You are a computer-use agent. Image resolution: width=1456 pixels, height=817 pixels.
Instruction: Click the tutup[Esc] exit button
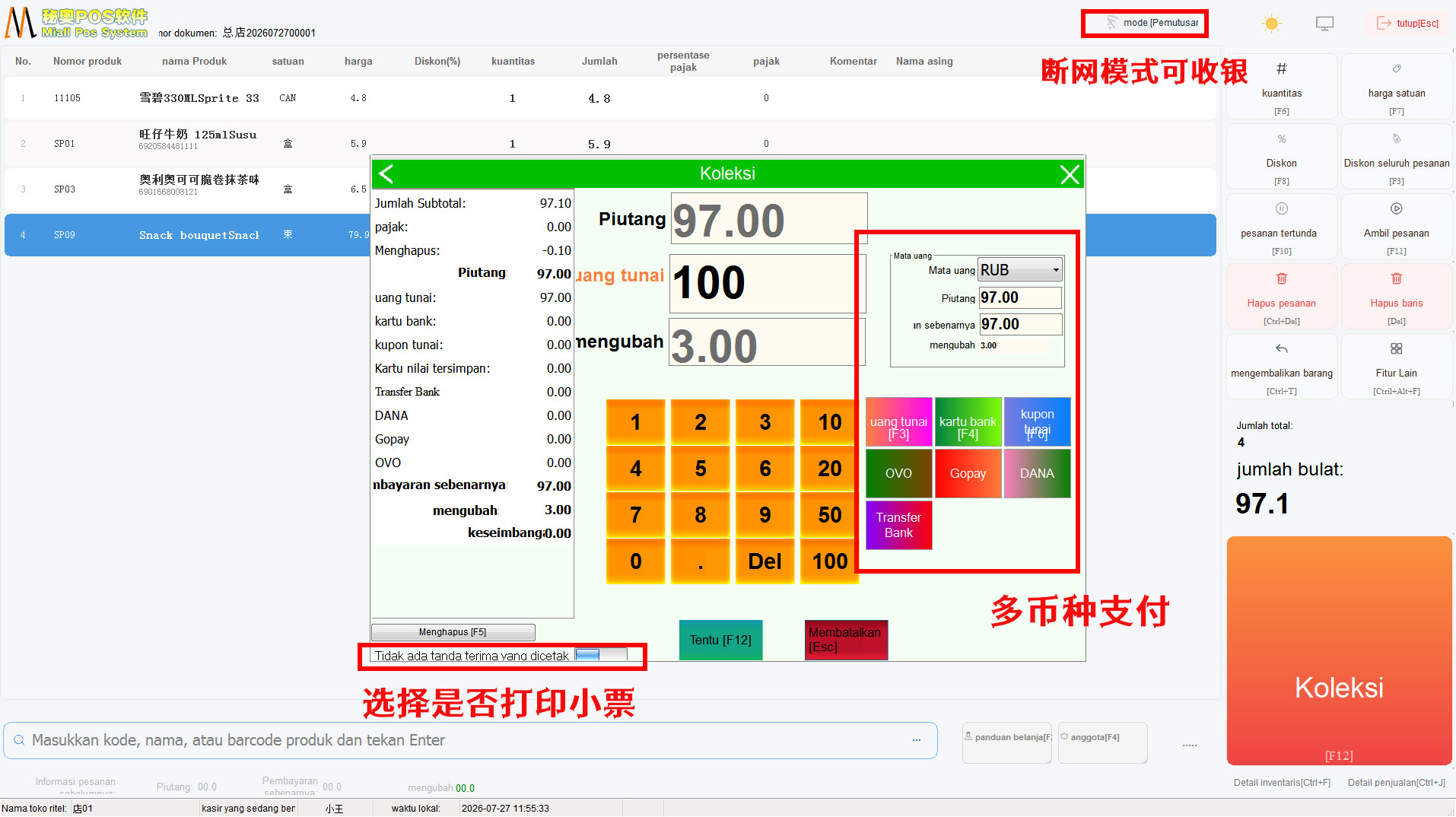1408,24
